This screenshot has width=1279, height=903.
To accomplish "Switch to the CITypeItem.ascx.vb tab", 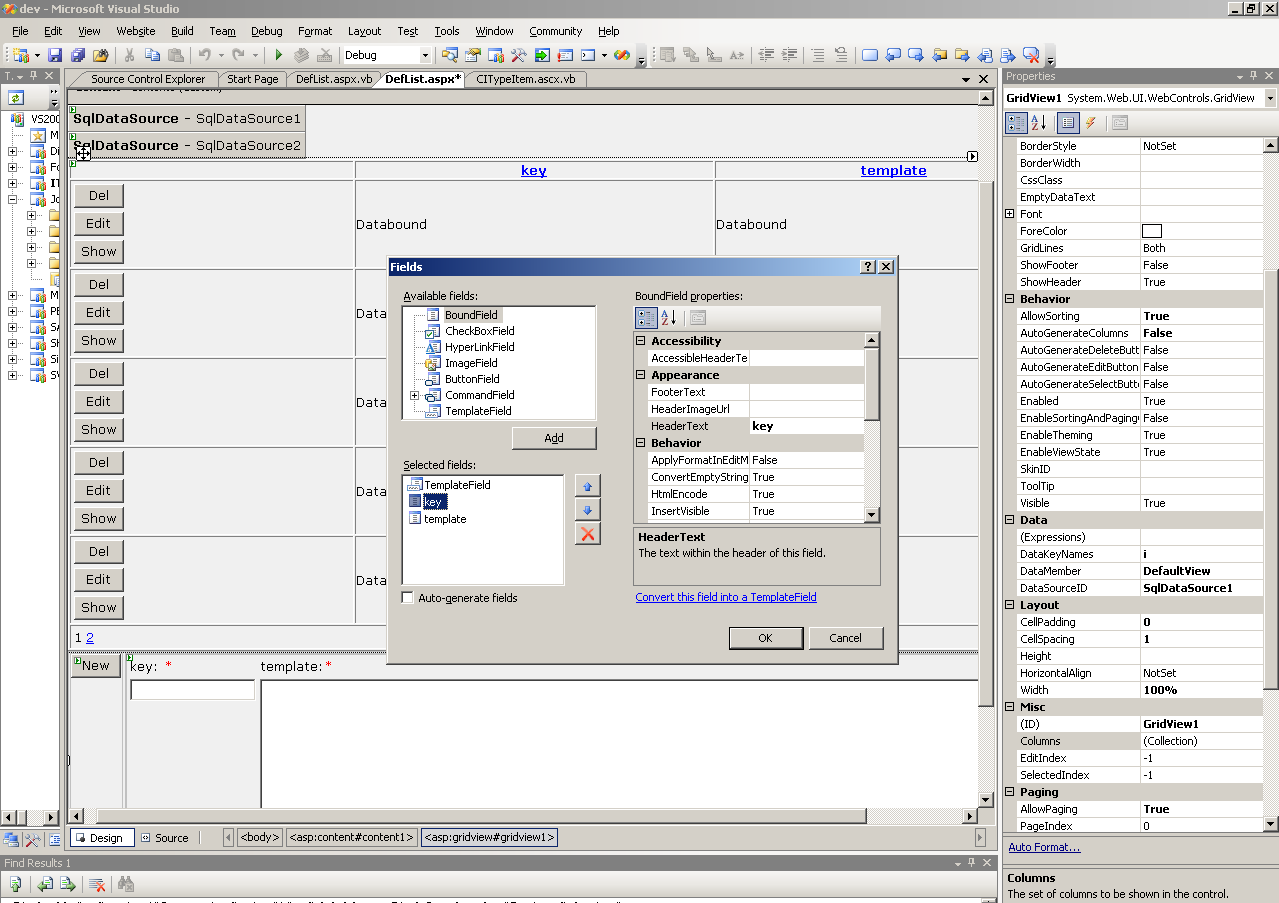I will [x=525, y=79].
